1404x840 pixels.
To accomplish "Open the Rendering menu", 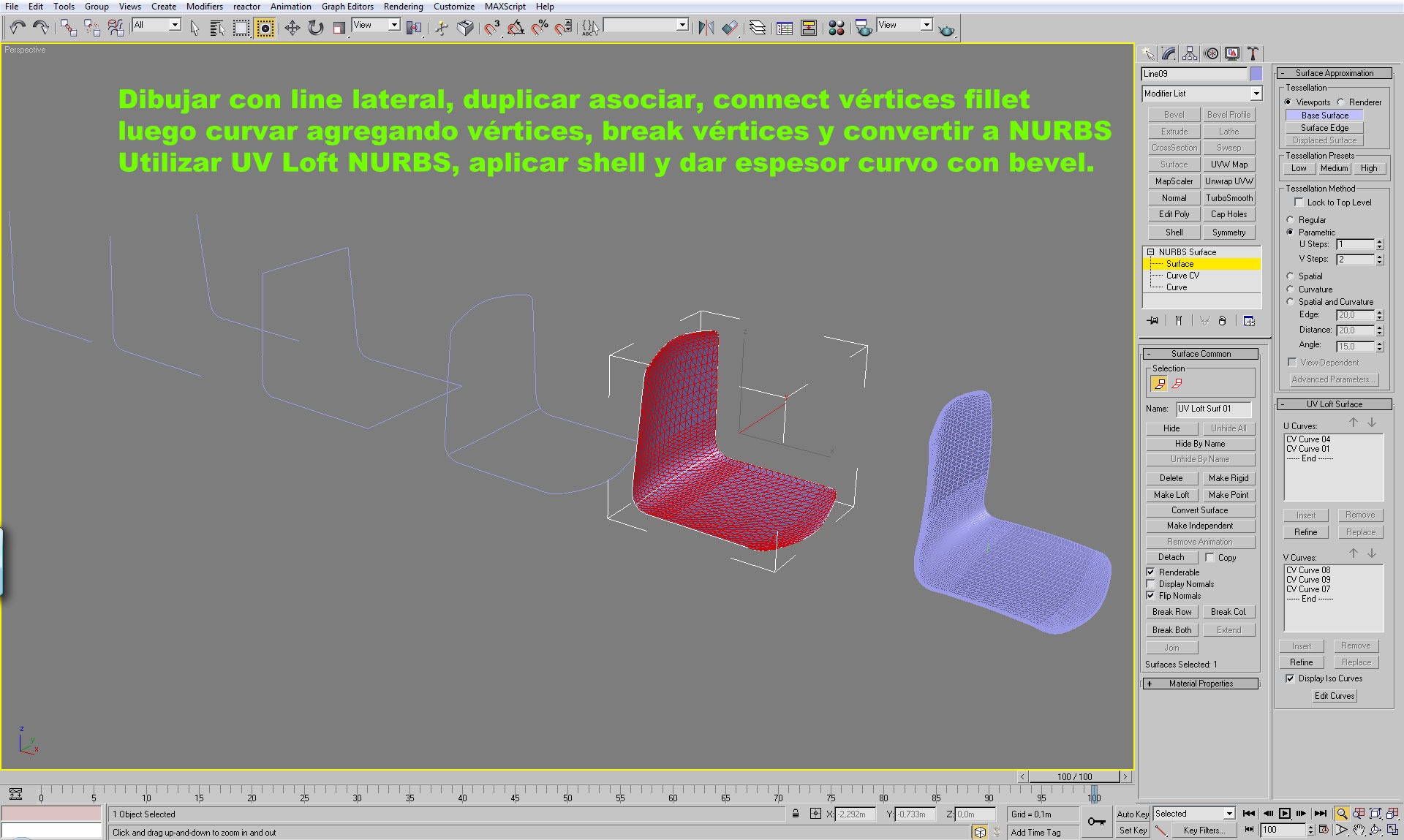I will tap(403, 7).
